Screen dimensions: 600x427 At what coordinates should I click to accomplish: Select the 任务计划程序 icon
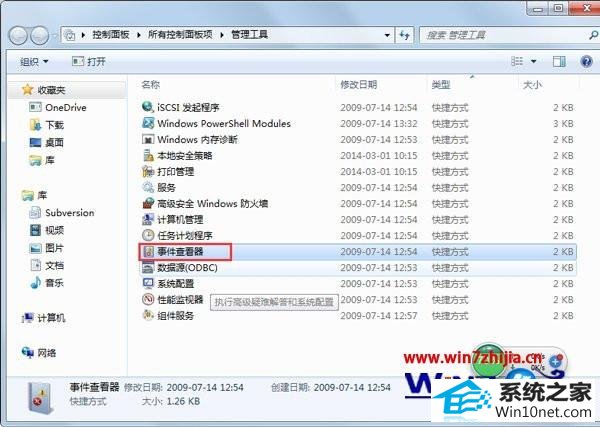tap(148, 235)
